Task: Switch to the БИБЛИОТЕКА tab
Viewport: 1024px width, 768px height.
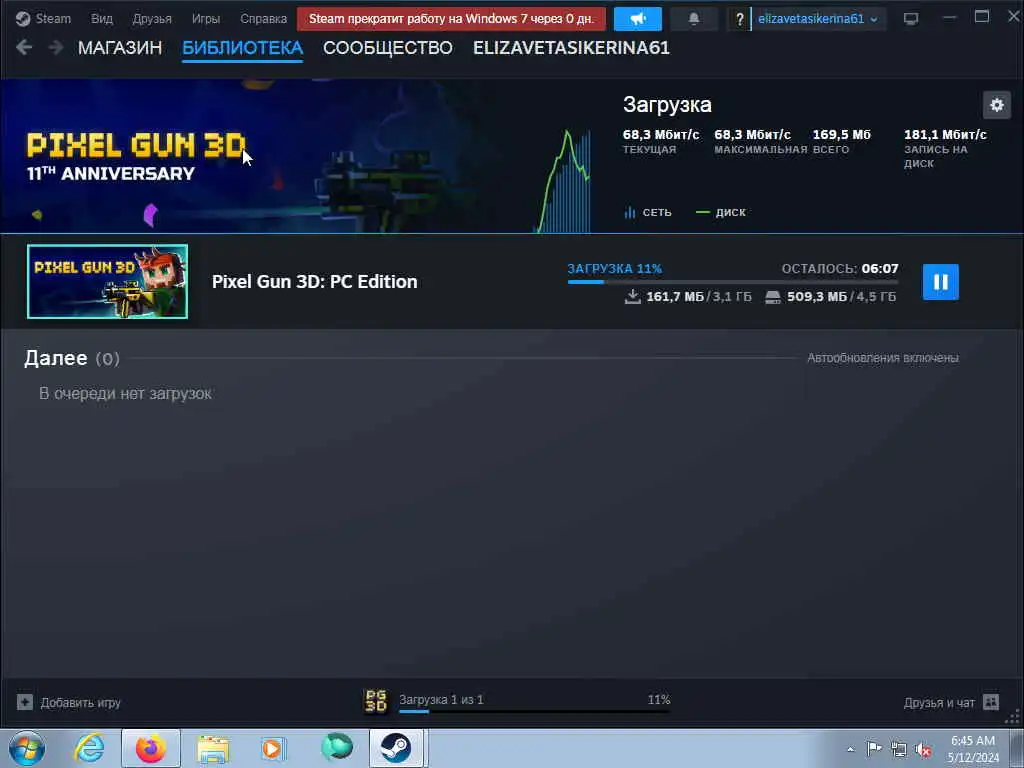Action: click(x=242, y=48)
